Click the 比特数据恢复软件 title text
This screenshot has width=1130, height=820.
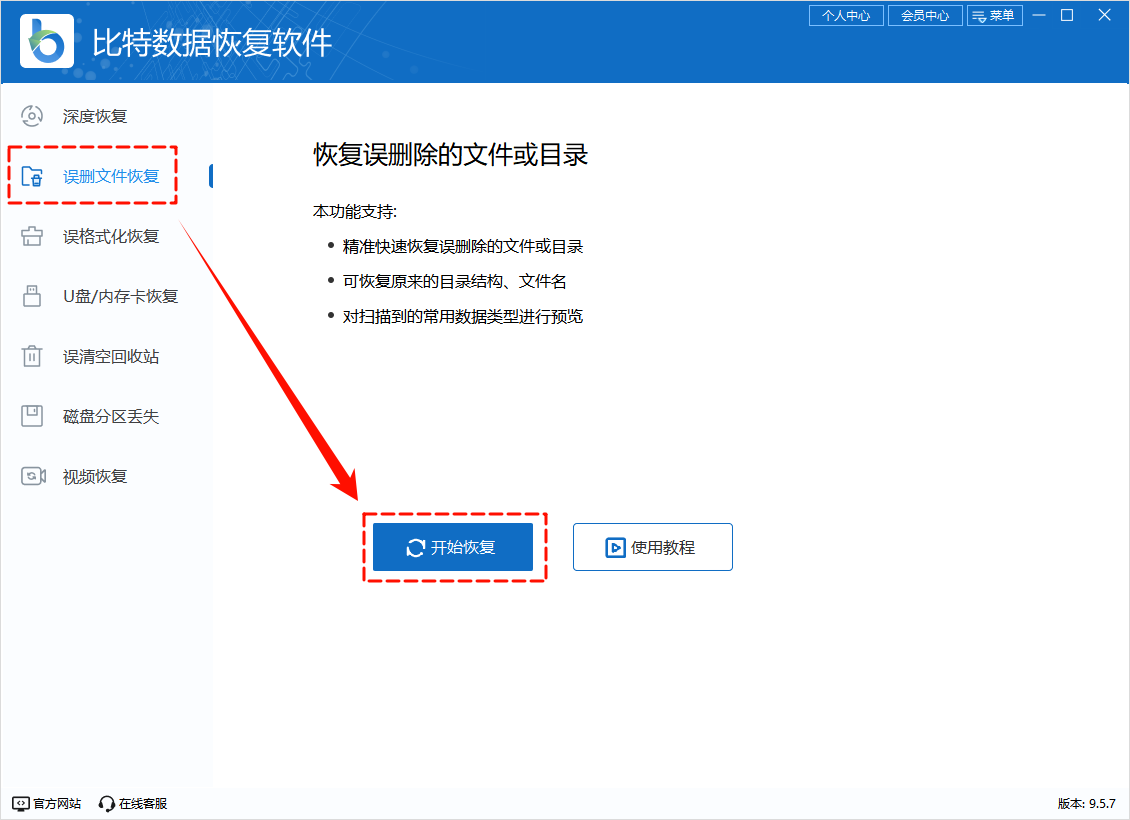212,43
